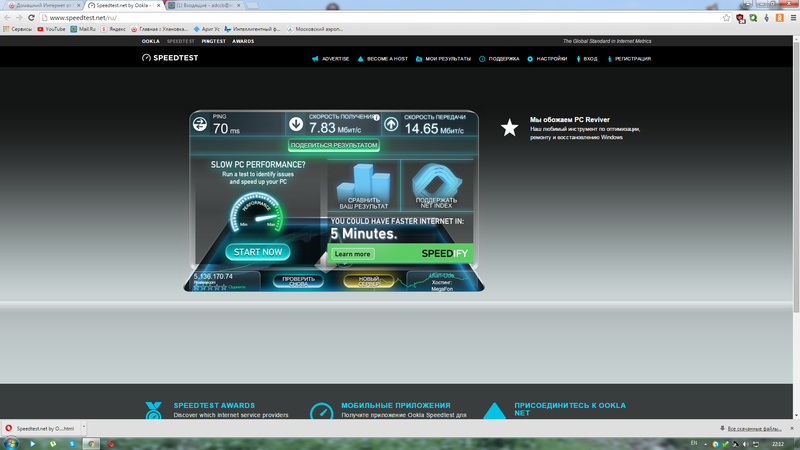Click the ПОДЕЛИТЬСЯ РЕЗУЛЬТАТОМ share button
Viewport: 800px width, 450px height.
[334, 145]
